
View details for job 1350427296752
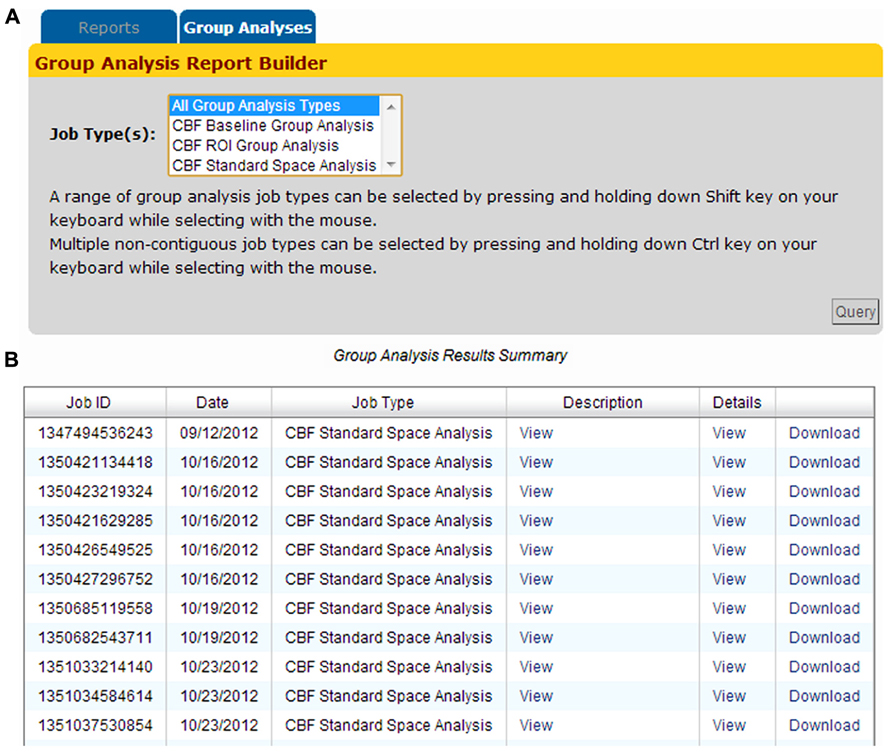[729, 579]
